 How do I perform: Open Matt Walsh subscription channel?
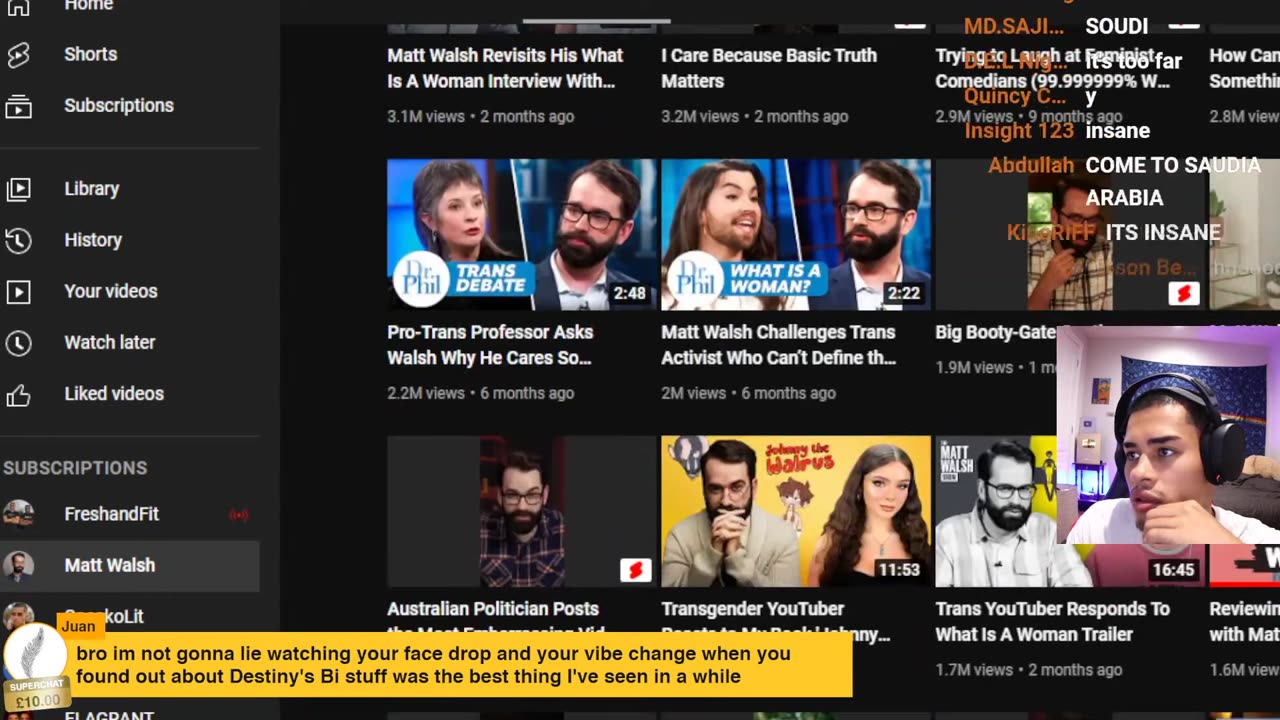[x=110, y=565]
